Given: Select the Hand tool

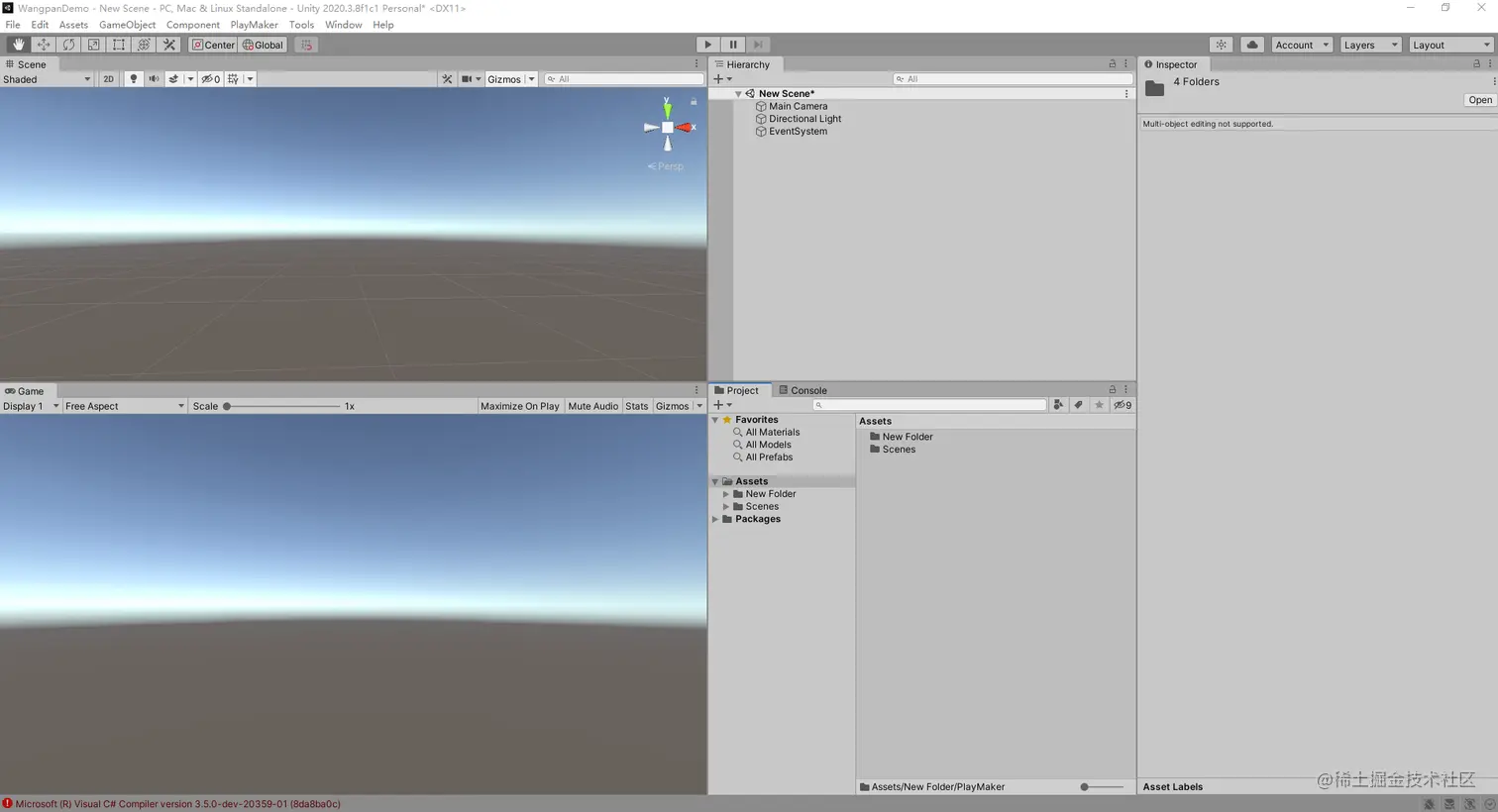Looking at the screenshot, I should [19, 45].
